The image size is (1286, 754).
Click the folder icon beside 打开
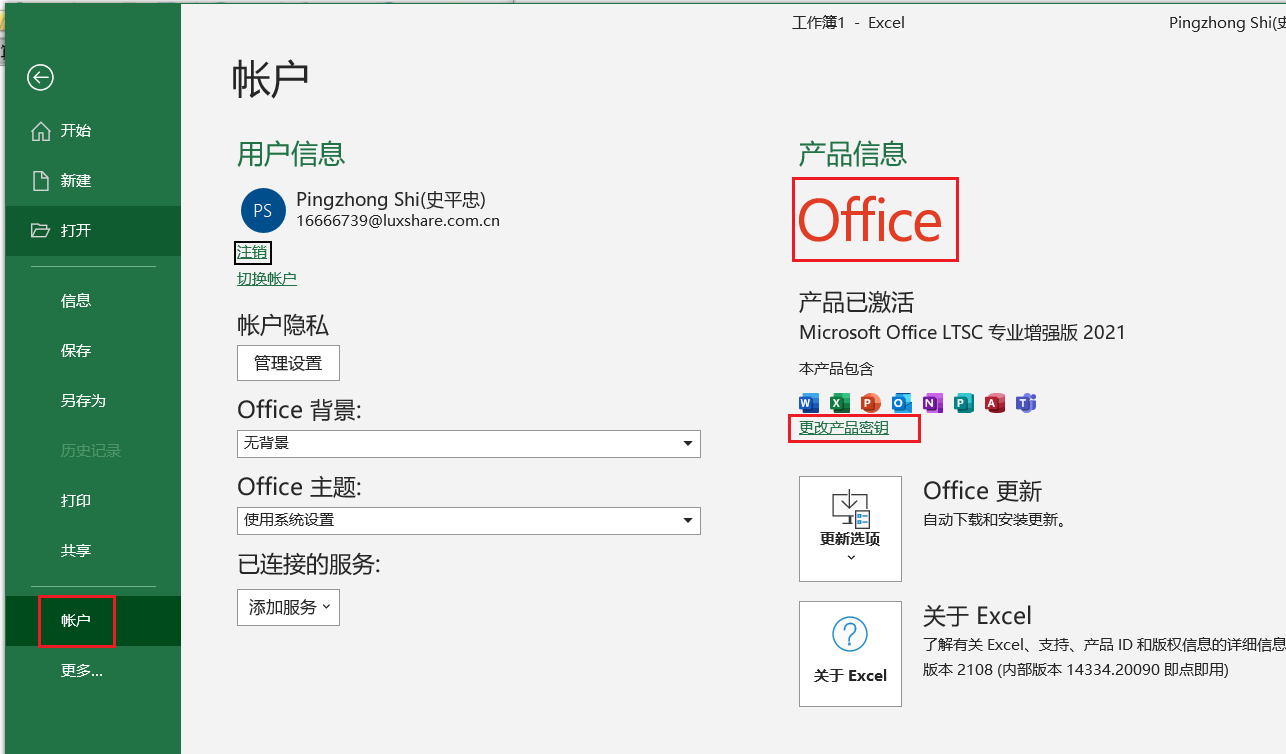[x=40, y=231]
